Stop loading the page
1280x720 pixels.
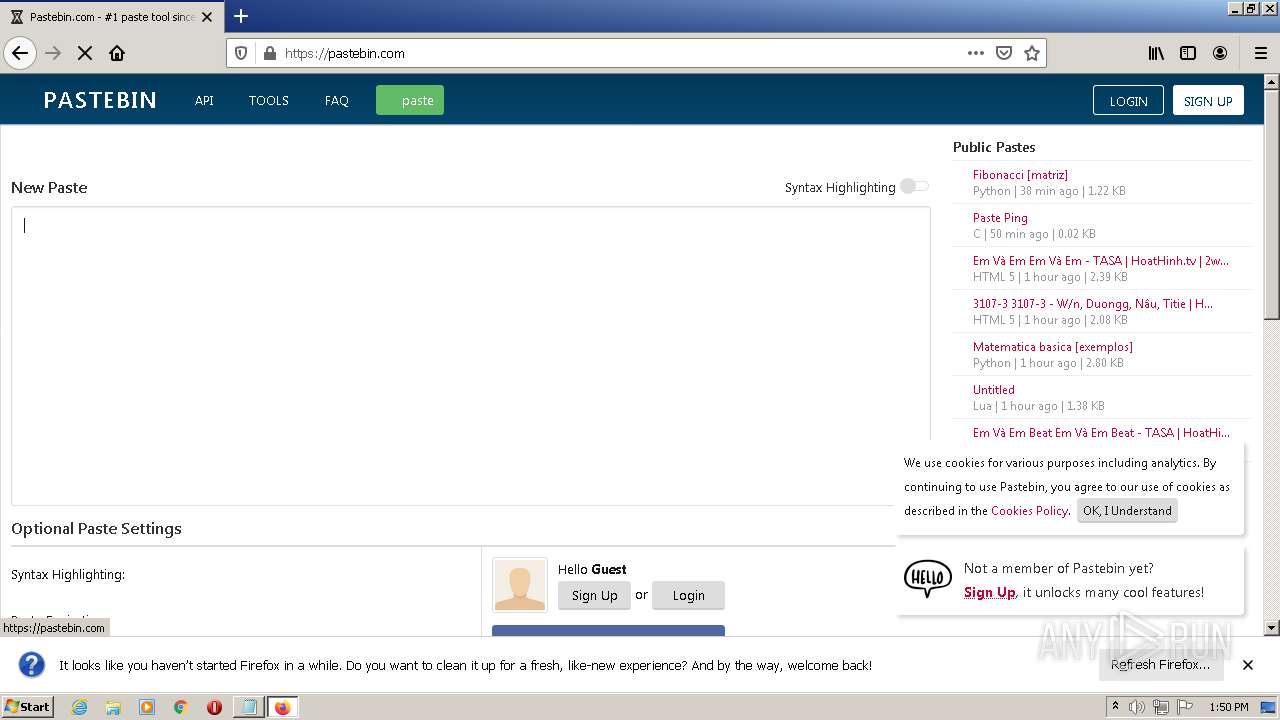pyautogui.click(x=85, y=53)
